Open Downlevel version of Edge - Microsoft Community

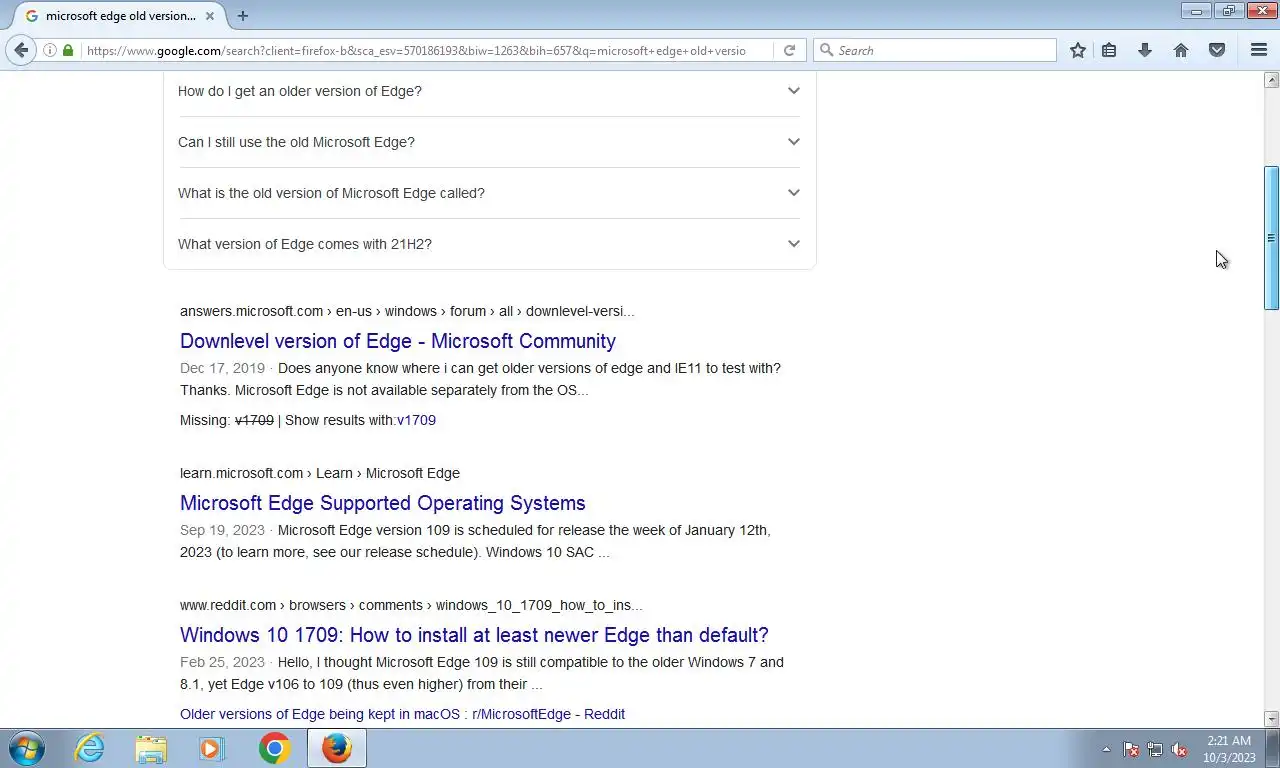click(x=398, y=341)
